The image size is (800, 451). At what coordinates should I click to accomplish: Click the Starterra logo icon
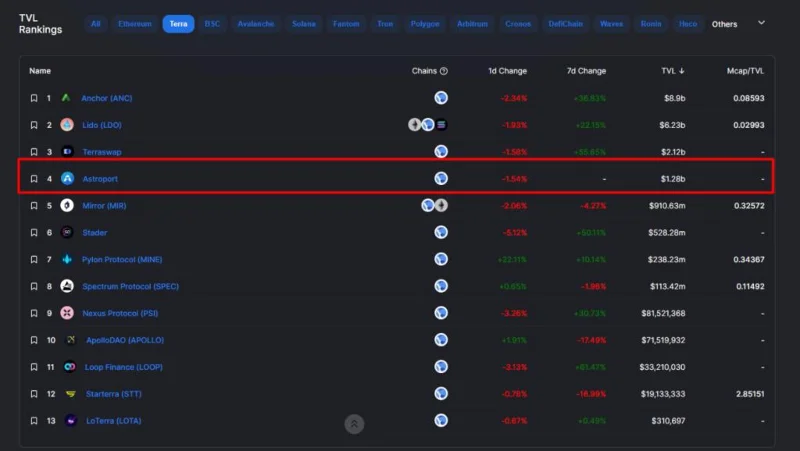tap(70, 394)
